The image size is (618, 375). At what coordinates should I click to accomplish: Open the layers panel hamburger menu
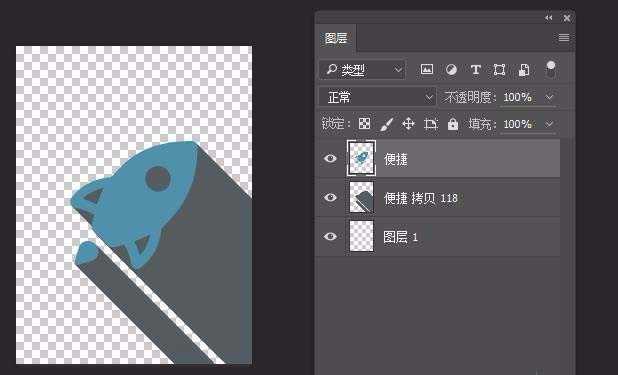click(x=564, y=37)
